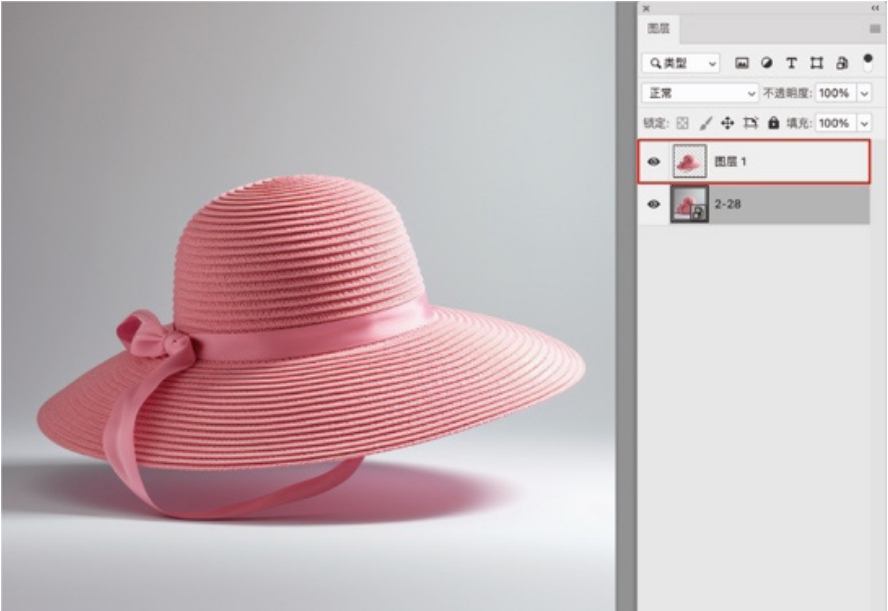The width and height of the screenshot is (888, 611).
Task: Hide the 图层 1 layer
Action: point(654,161)
